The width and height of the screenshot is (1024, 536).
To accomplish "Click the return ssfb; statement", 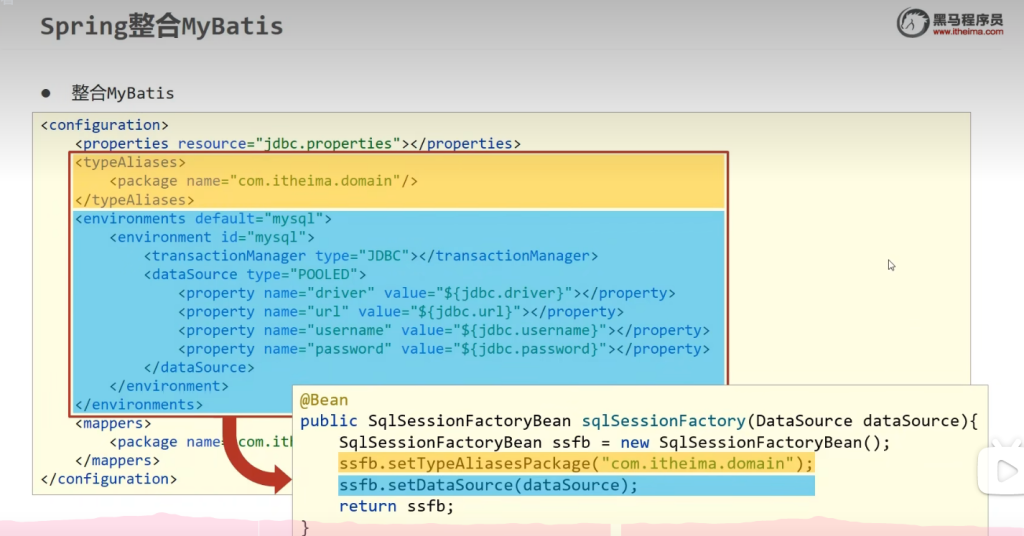I will tap(396, 506).
